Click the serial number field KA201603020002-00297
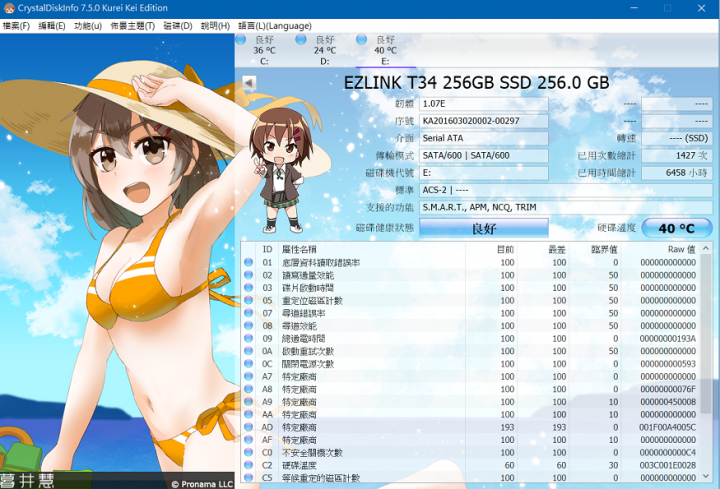The width and height of the screenshot is (720, 489). (484, 121)
